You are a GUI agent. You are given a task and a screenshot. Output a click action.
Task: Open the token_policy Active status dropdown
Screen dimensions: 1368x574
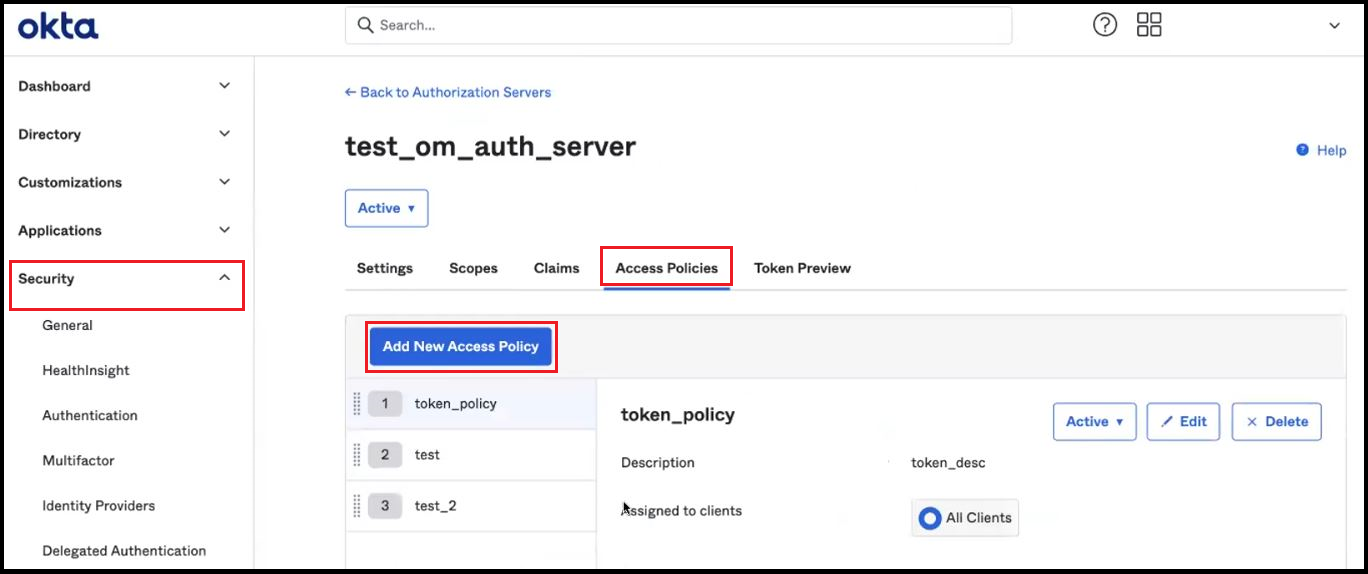point(1094,422)
